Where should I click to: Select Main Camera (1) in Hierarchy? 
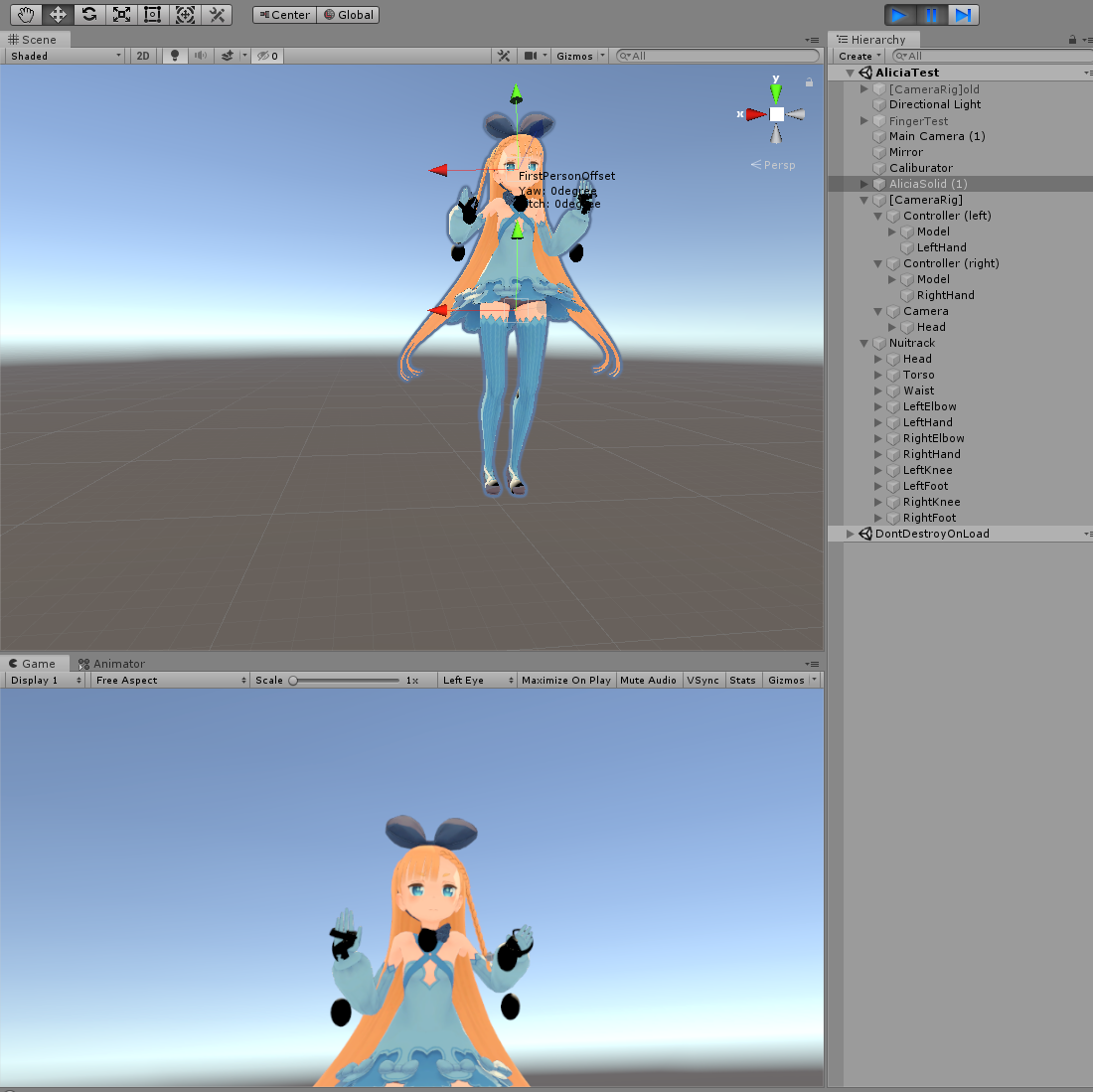937,136
